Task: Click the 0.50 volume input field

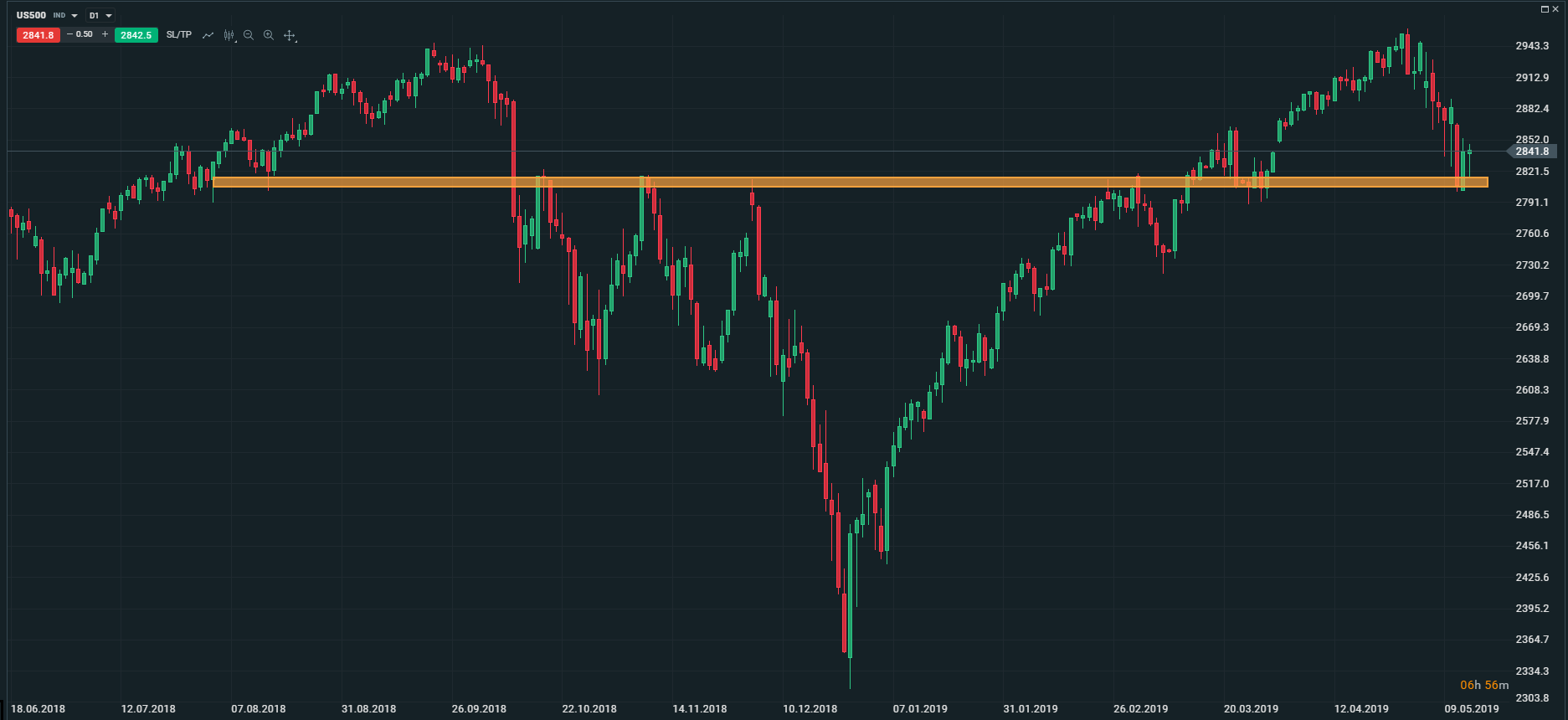Action: pyautogui.click(x=85, y=34)
